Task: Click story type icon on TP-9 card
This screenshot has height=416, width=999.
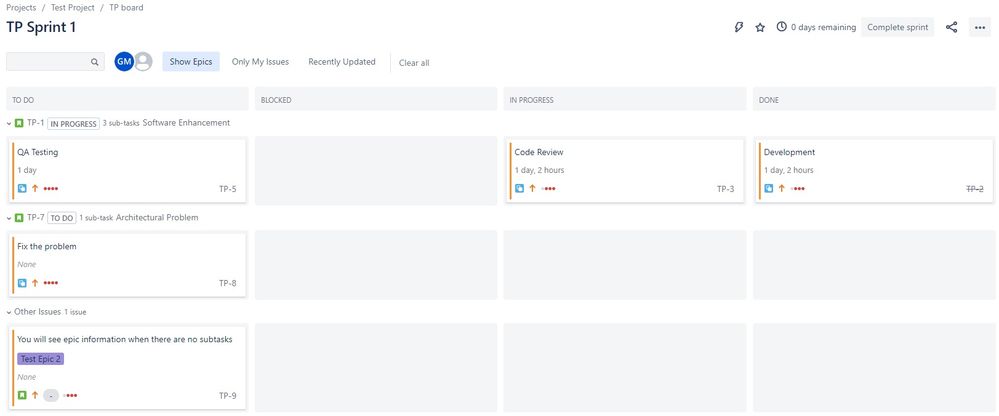Action: tap(22, 396)
